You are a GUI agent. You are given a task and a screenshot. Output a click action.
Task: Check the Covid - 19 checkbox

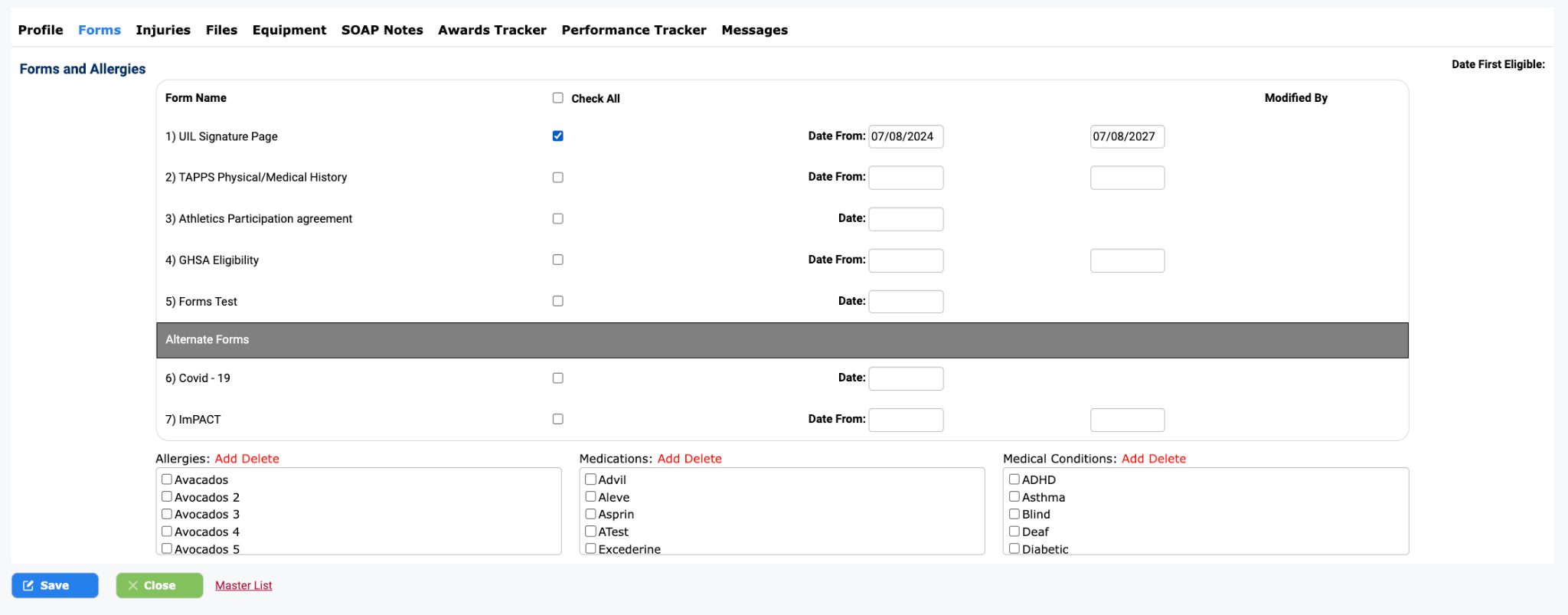[x=557, y=378]
